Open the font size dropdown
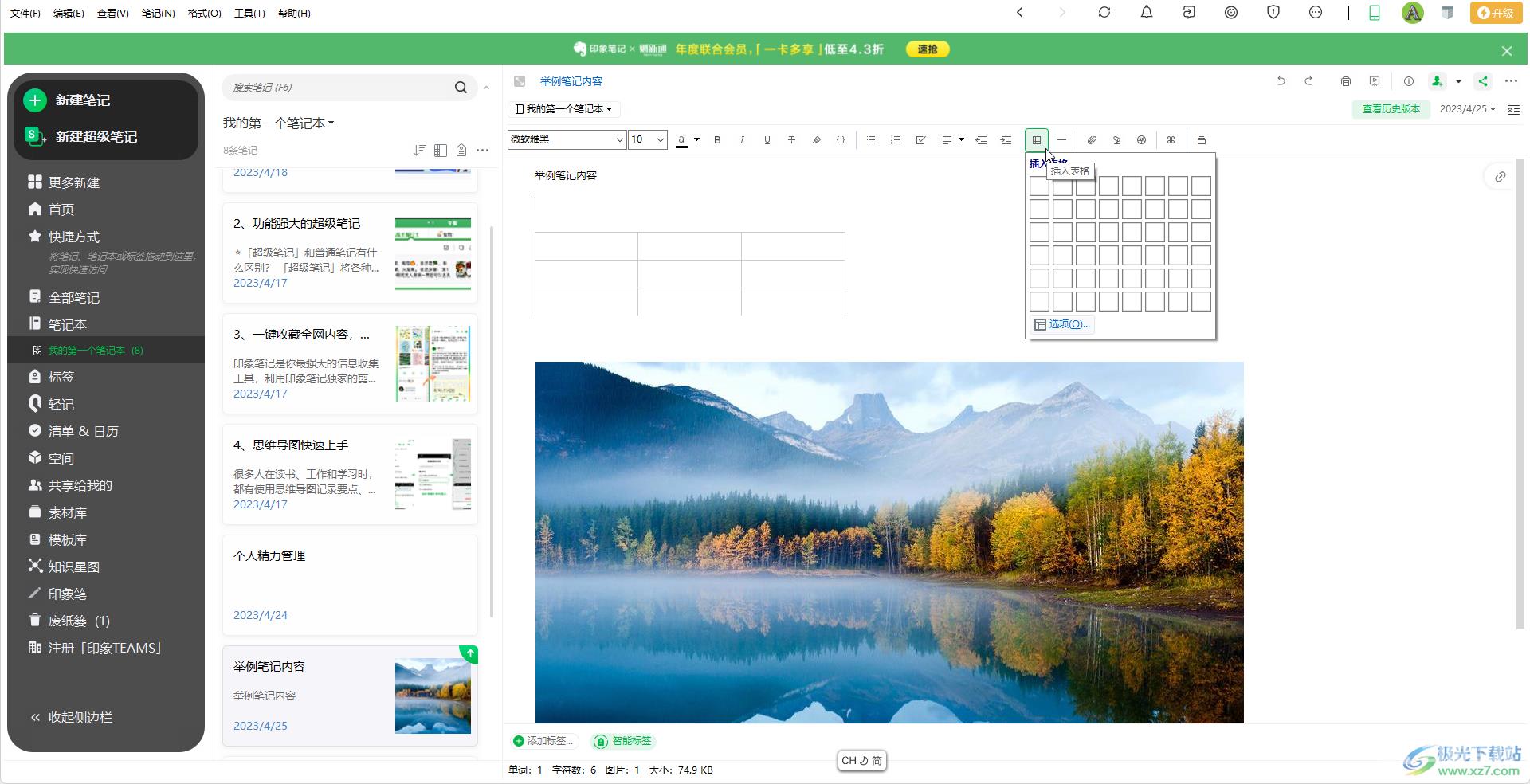This screenshot has width=1530, height=784. click(648, 139)
